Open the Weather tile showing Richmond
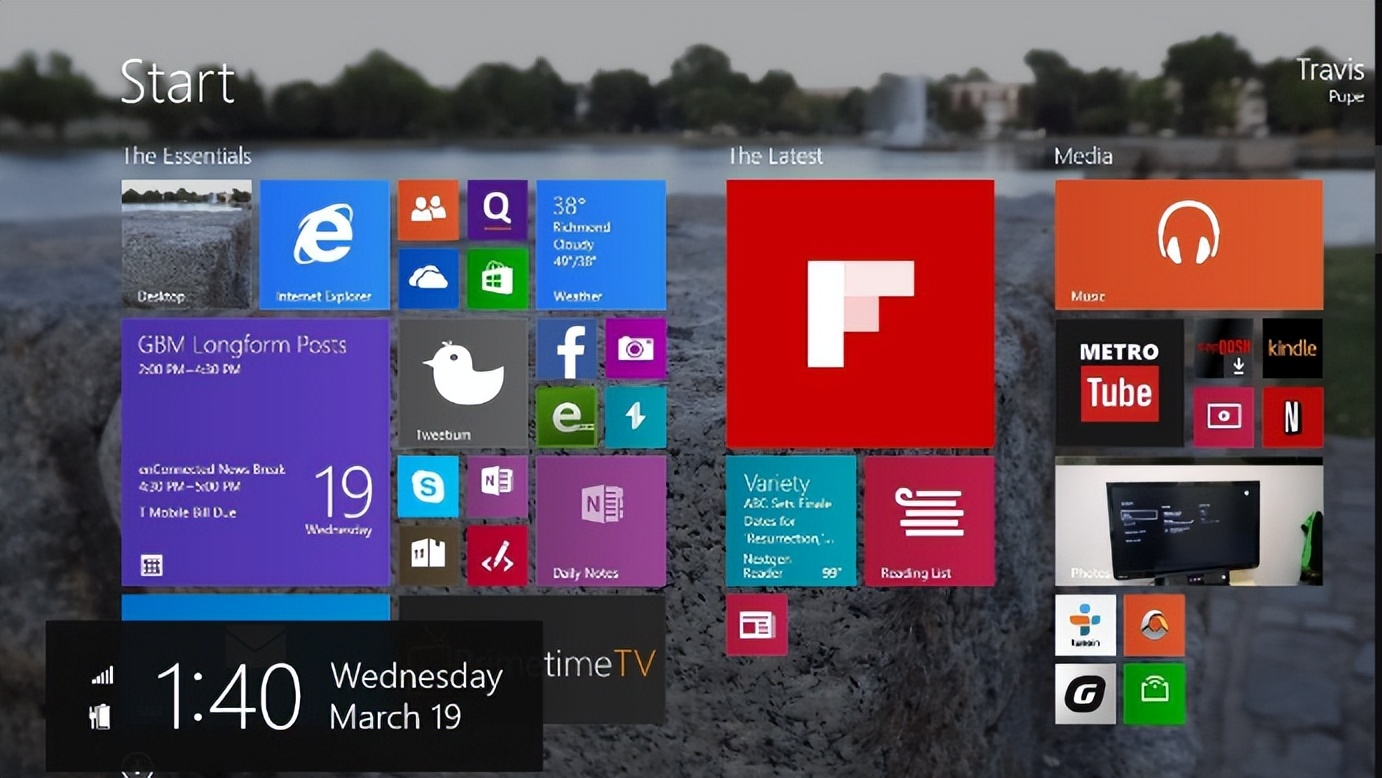1382x778 pixels. (x=600, y=243)
